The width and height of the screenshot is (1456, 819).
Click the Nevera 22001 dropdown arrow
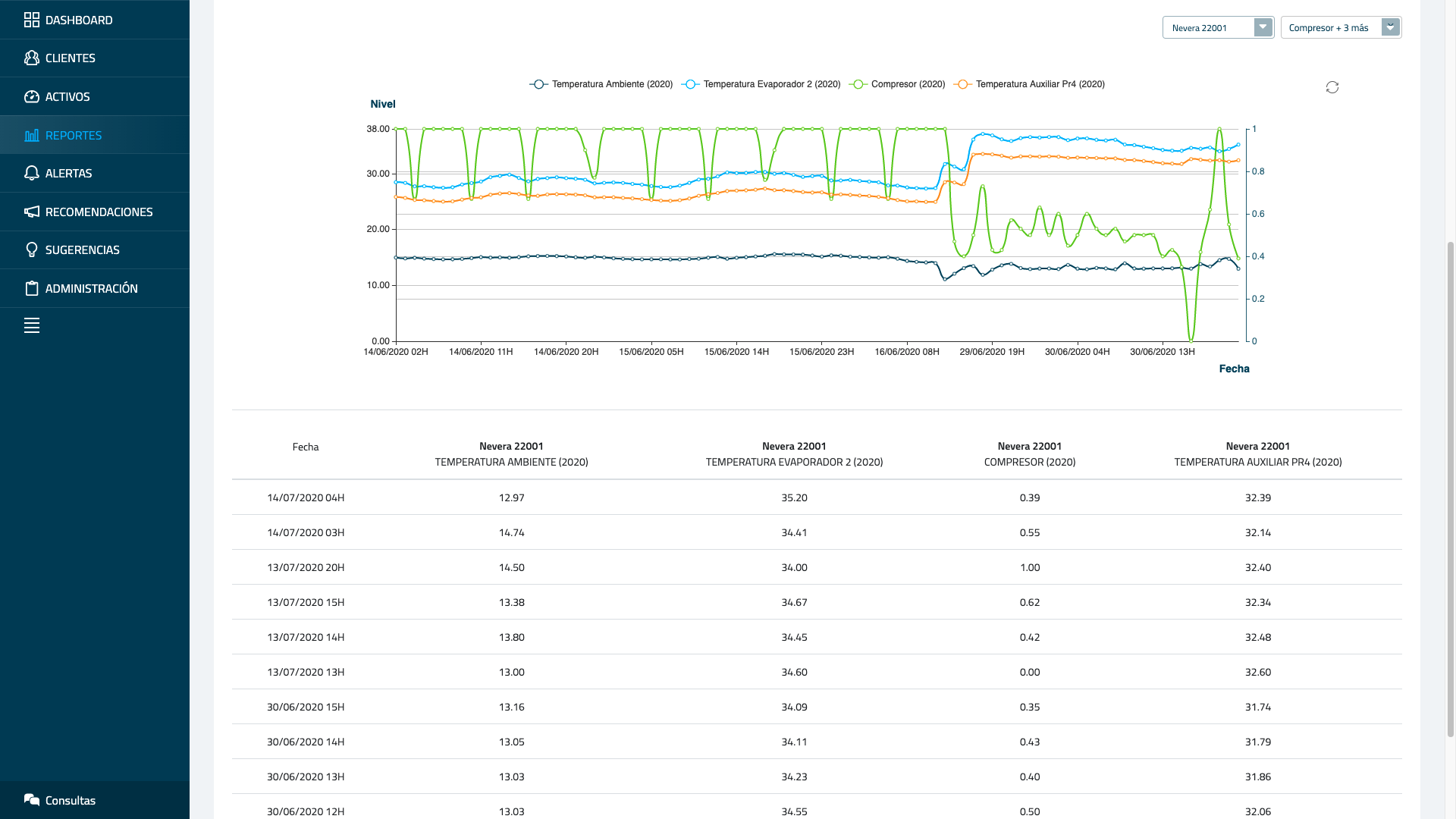tap(1263, 27)
